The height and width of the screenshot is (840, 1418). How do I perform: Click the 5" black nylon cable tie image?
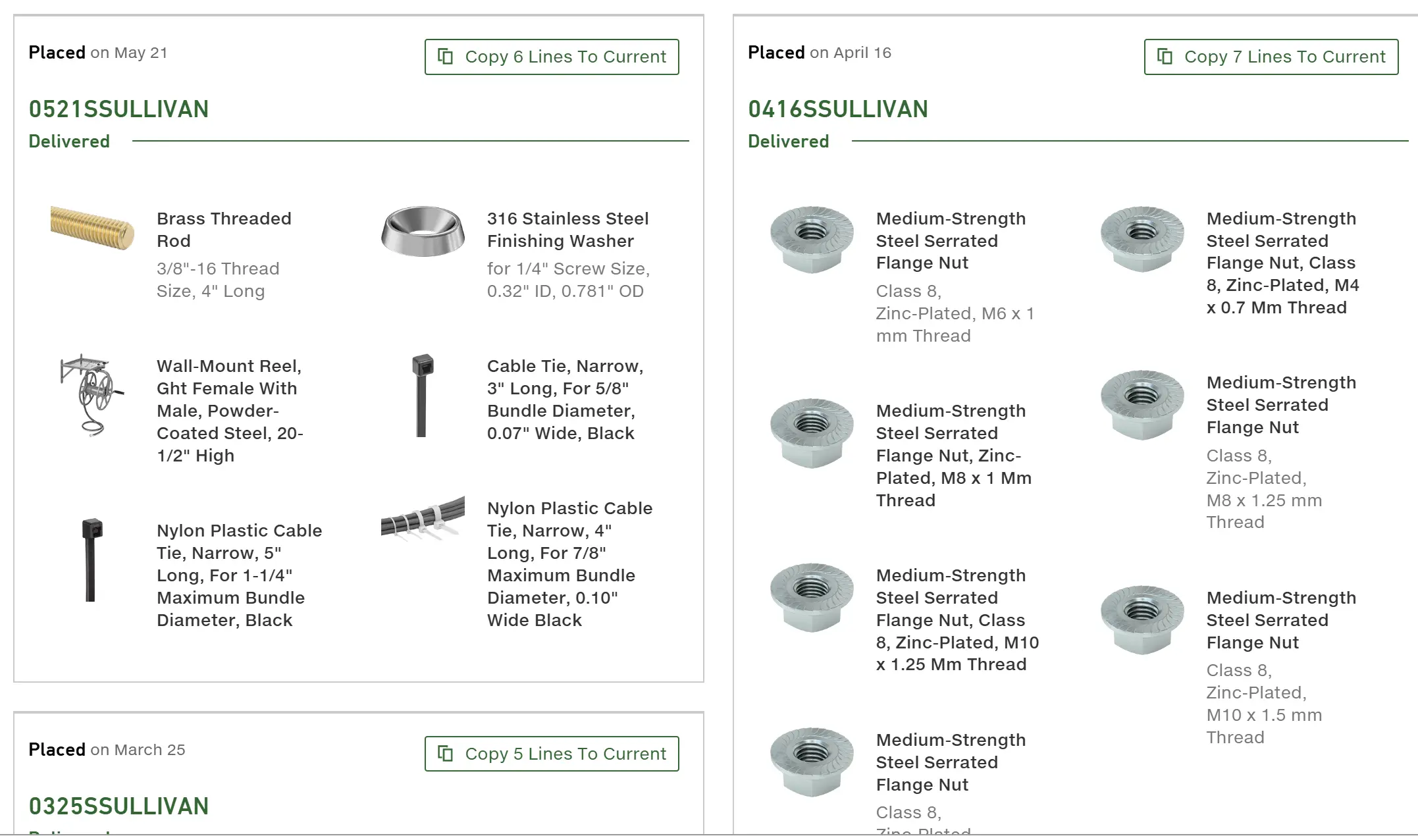coord(92,560)
